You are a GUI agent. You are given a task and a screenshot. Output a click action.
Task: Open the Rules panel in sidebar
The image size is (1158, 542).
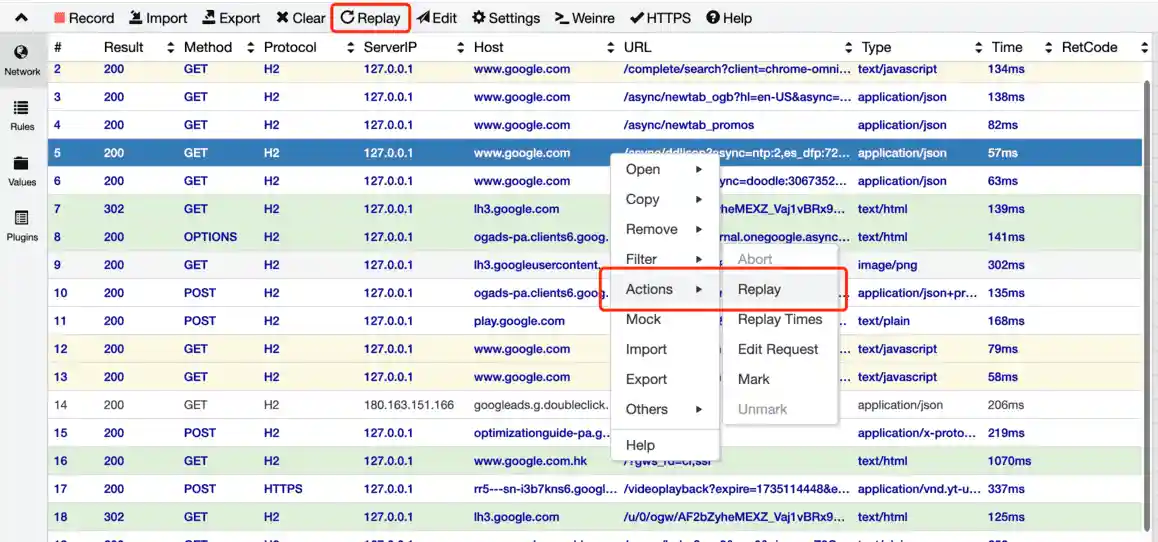(22, 115)
